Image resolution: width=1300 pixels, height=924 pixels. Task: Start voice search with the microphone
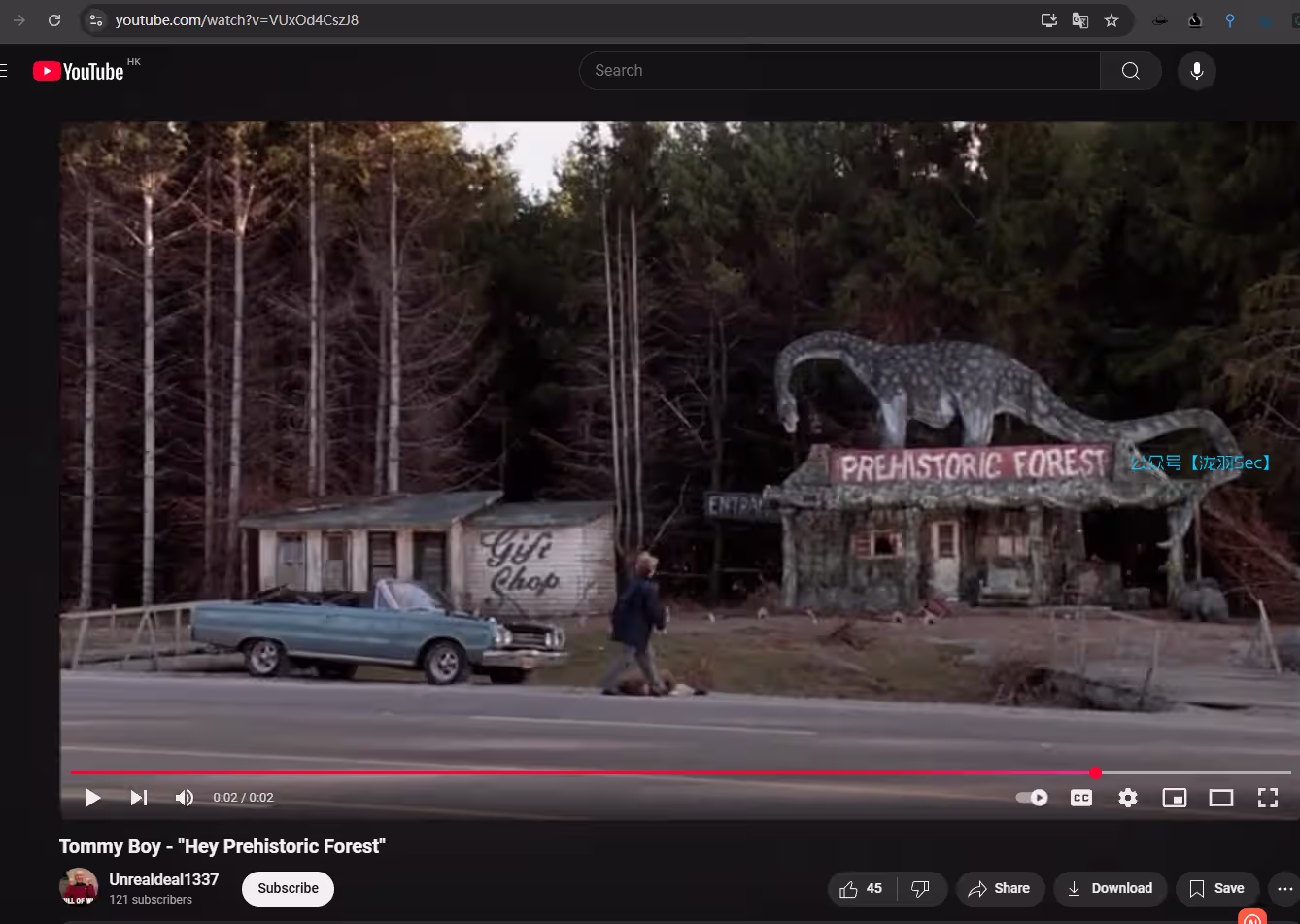(x=1197, y=71)
